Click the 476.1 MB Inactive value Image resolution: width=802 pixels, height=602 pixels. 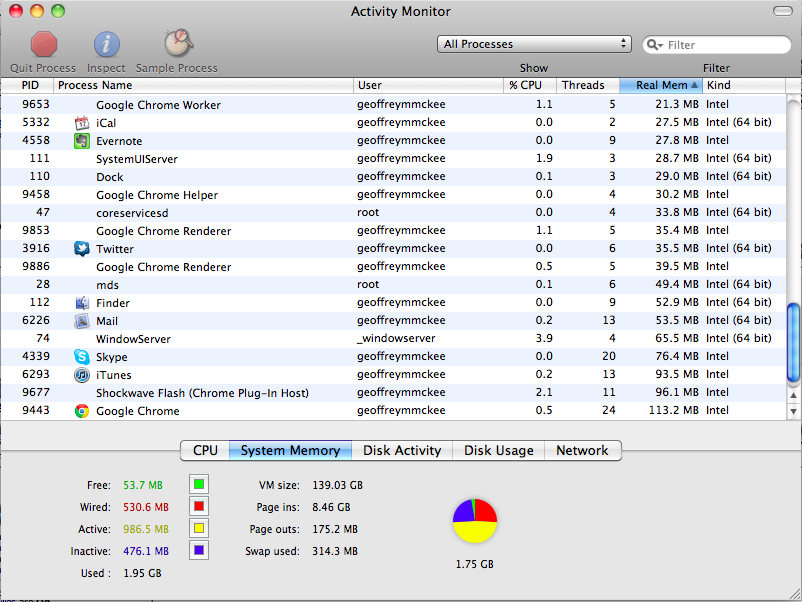146,551
